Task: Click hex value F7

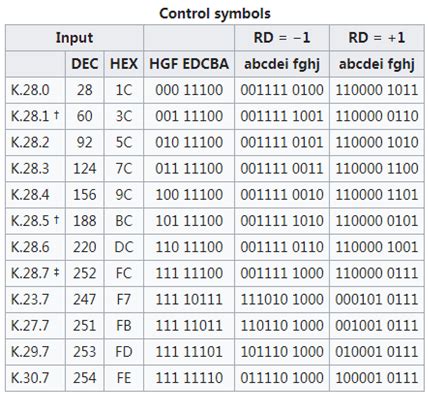Action: tap(124, 299)
